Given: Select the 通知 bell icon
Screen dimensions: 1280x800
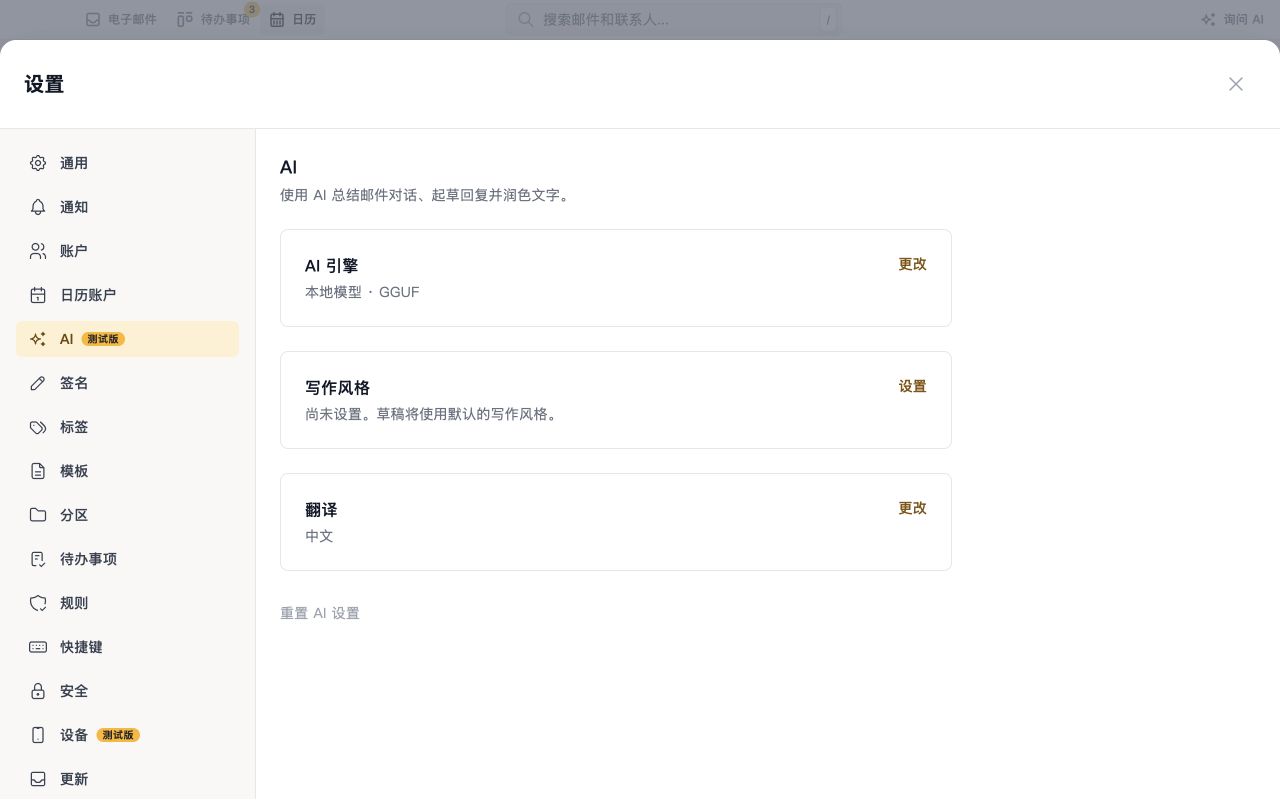Looking at the screenshot, I should 38,207.
